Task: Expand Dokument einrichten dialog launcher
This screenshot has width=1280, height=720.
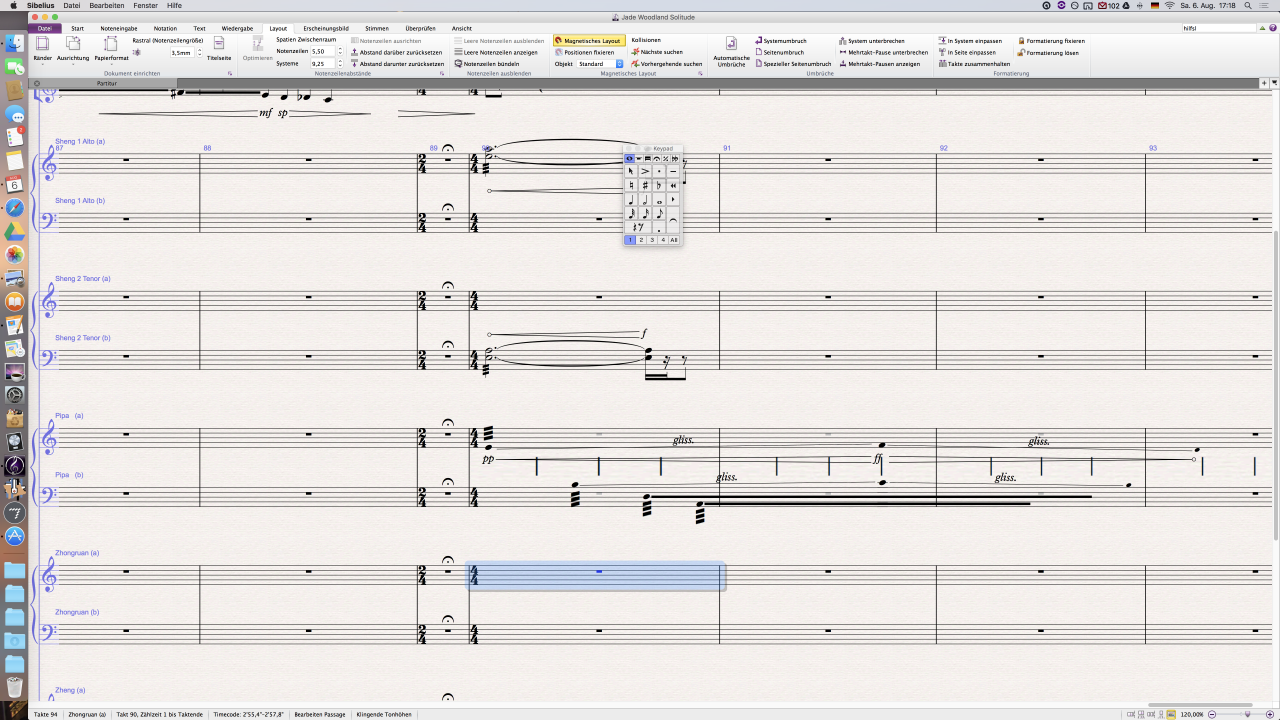Action: tap(229, 73)
